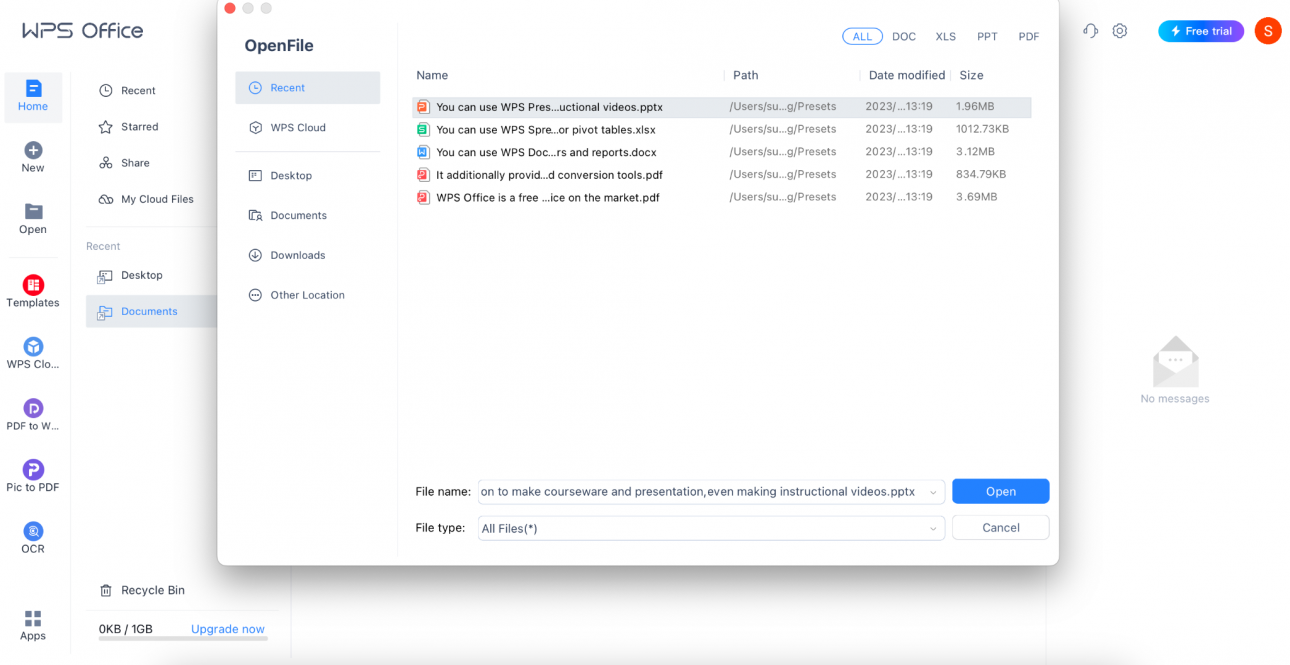Open Share in main window list
The width and height of the screenshot is (1290, 665).
click(x=124, y=163)
